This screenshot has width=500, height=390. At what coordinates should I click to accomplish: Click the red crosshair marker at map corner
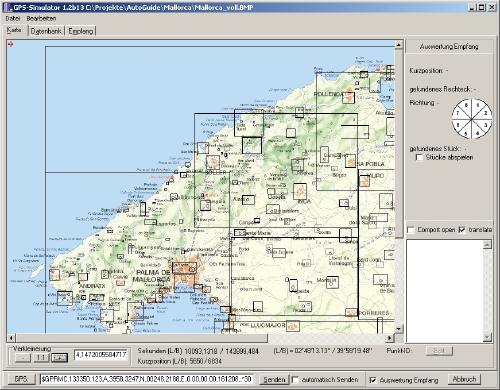coord(11,44)
